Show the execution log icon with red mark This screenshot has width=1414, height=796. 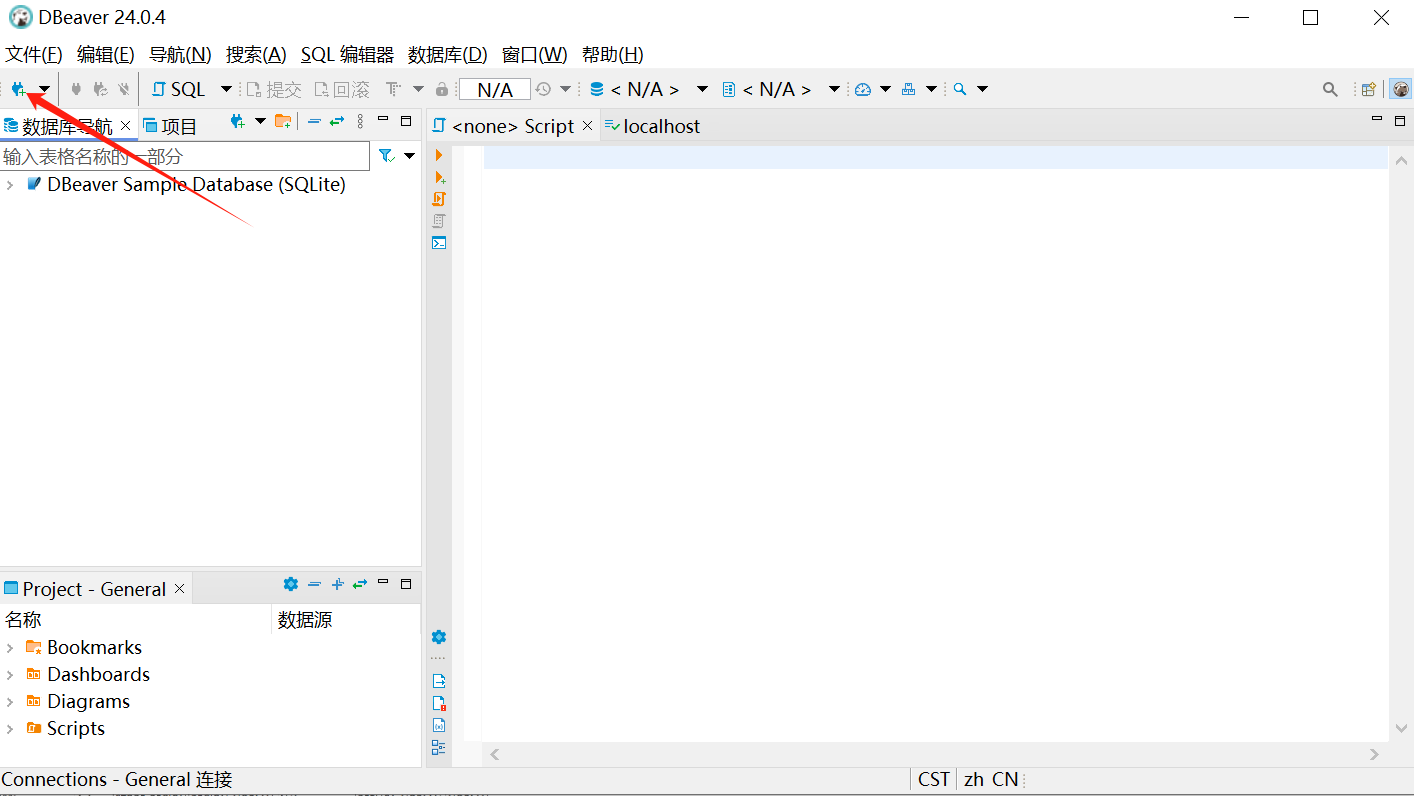439,703
